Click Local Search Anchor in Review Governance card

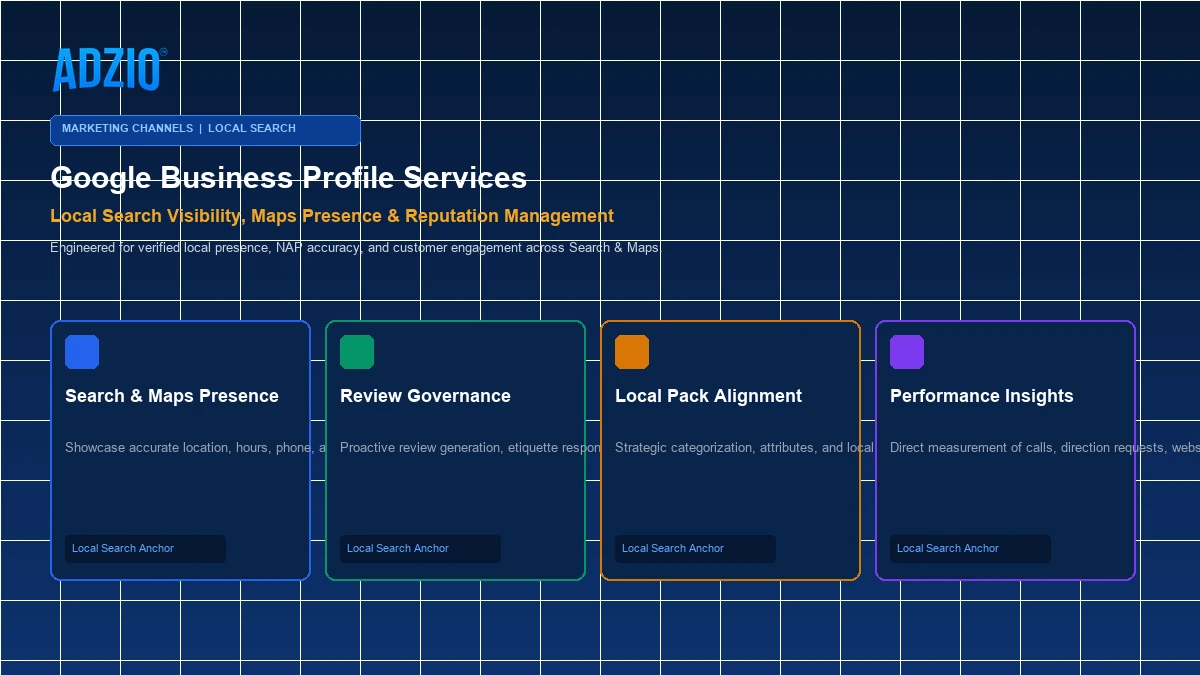420,549
